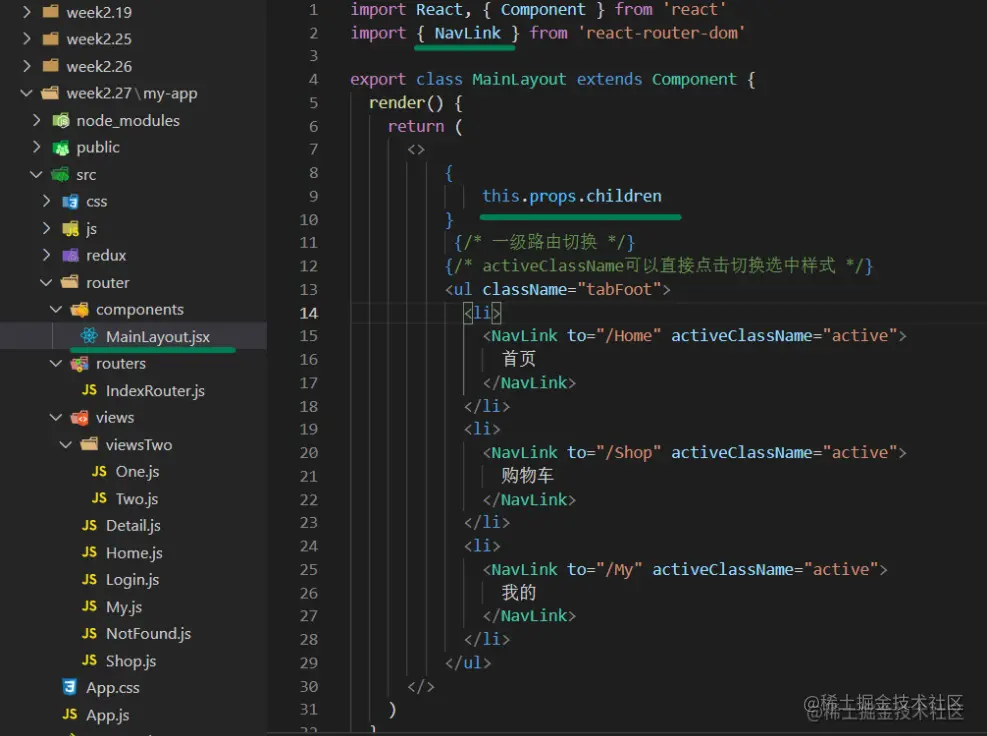Expand the week2.19 folder chevron

26,11
